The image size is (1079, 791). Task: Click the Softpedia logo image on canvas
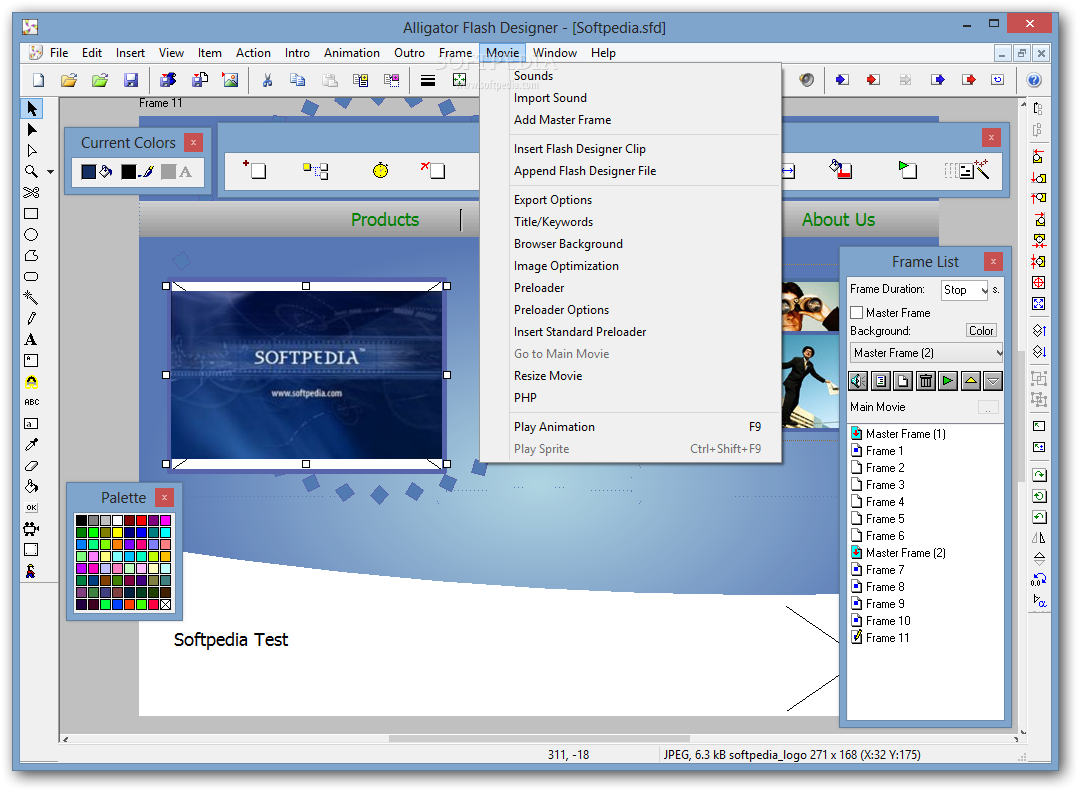(306, 375)
